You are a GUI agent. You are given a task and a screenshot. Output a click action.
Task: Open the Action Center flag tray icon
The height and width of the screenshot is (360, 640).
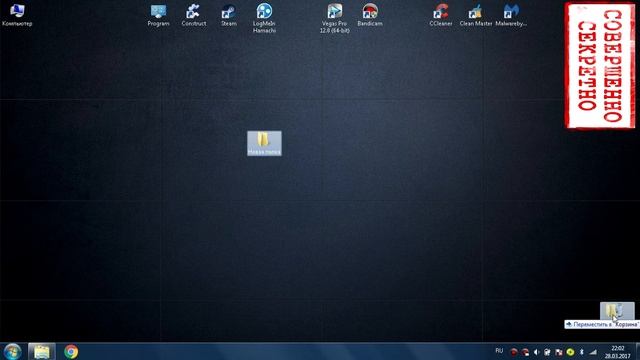coord(559,352)
